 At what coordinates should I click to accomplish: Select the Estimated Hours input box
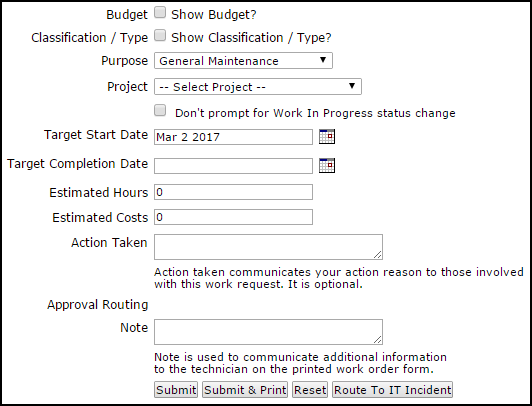click(x=233, y=192)
